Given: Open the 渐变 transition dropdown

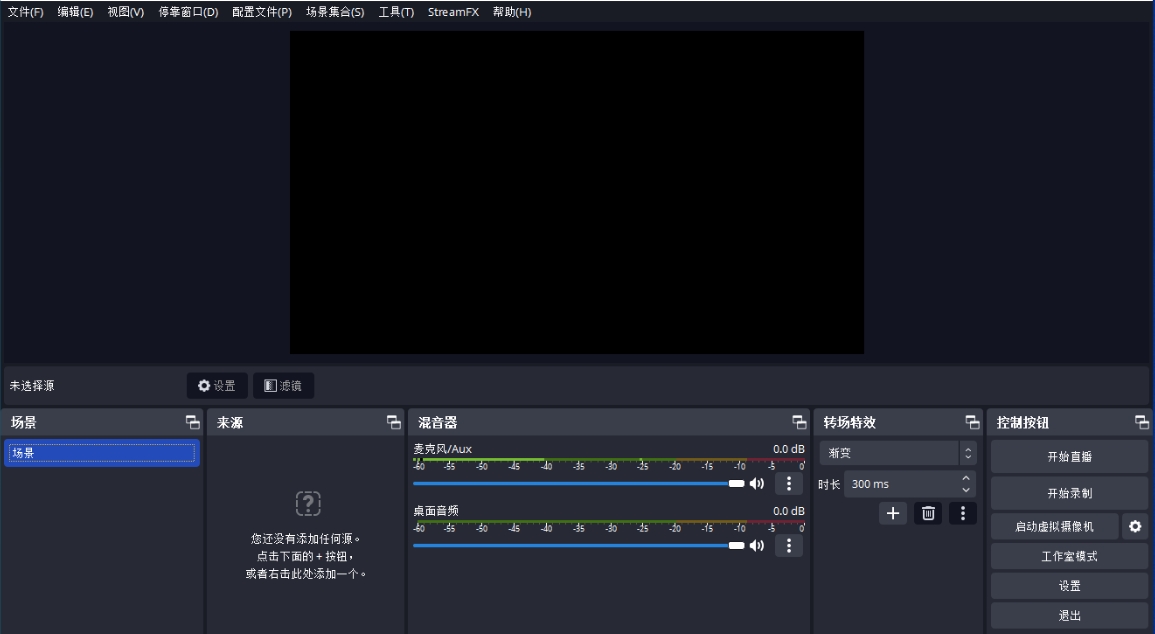Looking at the screenshot, I should [897, 453].
